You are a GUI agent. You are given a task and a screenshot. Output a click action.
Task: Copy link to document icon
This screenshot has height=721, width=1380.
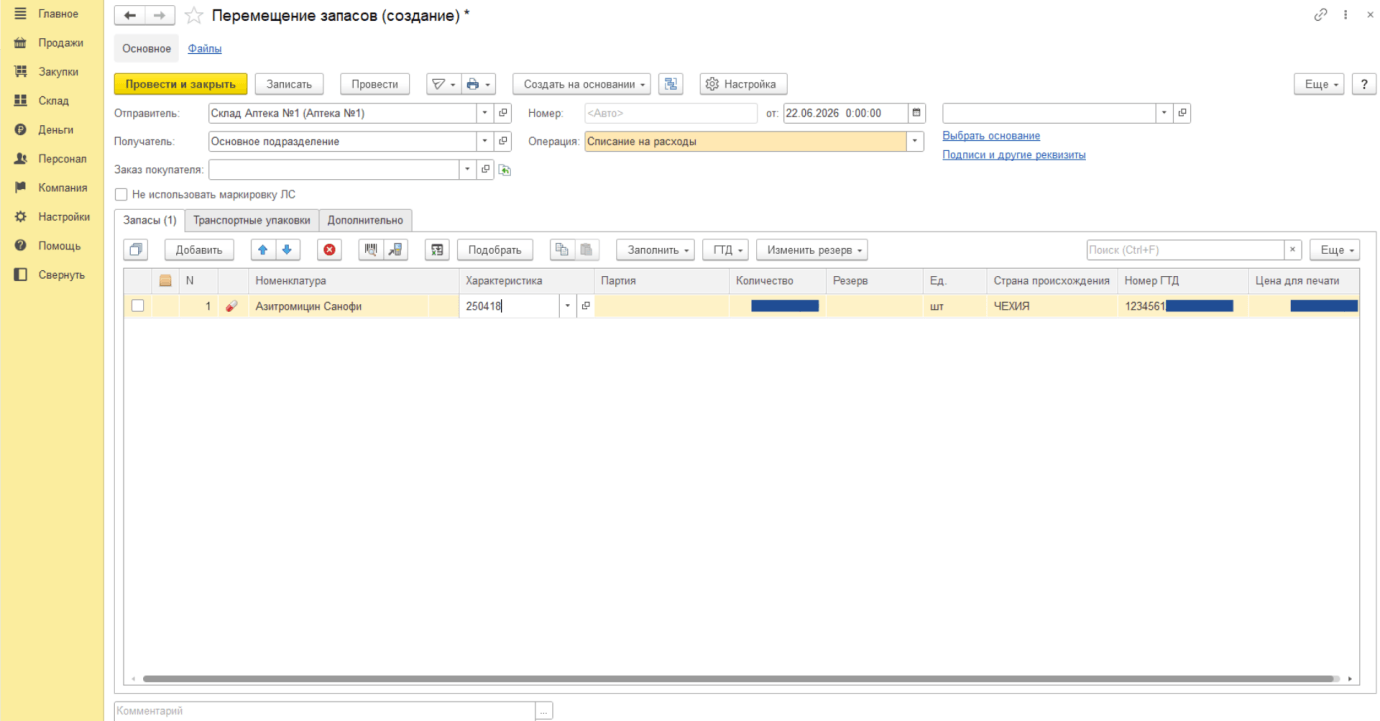pyautogui.click(x=1321, y=15)
